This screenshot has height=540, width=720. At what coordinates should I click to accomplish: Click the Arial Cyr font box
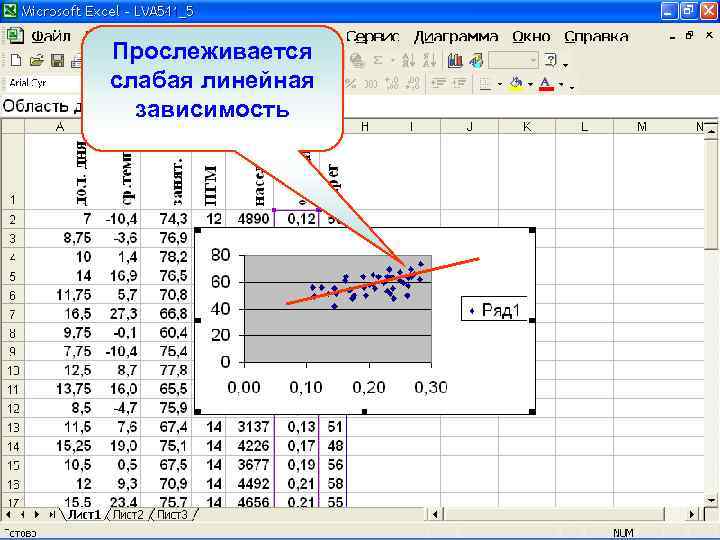click(44, 83)
